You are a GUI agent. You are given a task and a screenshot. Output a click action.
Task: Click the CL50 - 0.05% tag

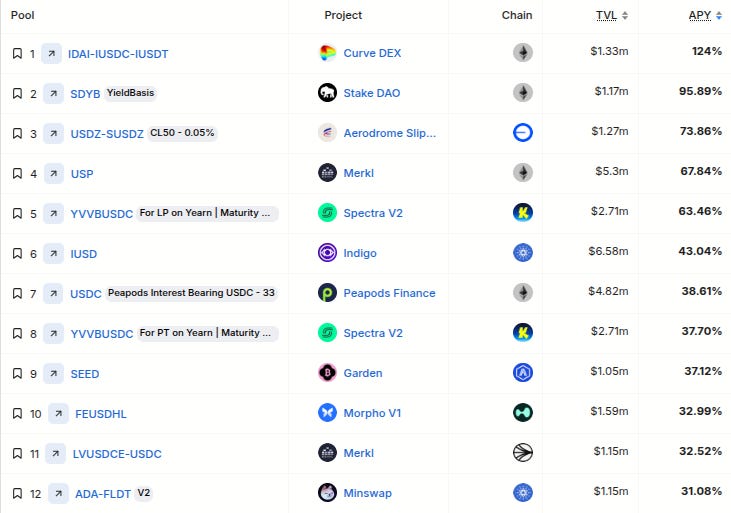[182, 133]
